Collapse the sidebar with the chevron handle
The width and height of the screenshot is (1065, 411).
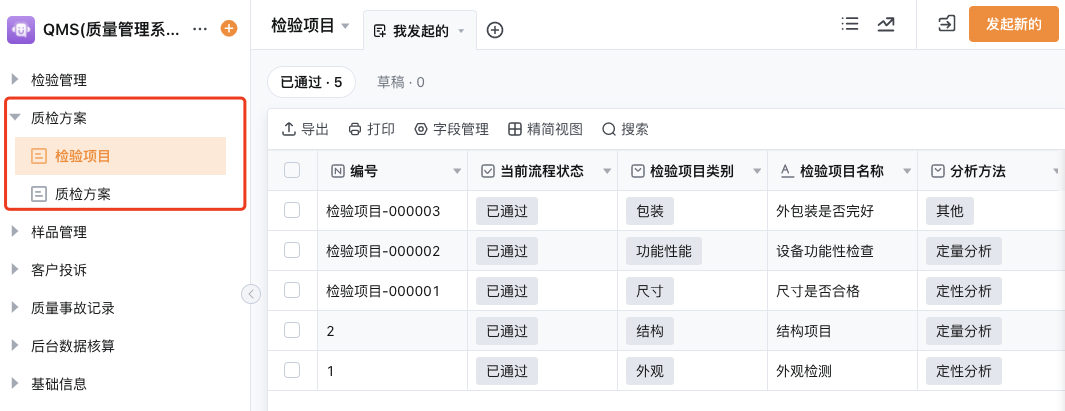point(251,294)
